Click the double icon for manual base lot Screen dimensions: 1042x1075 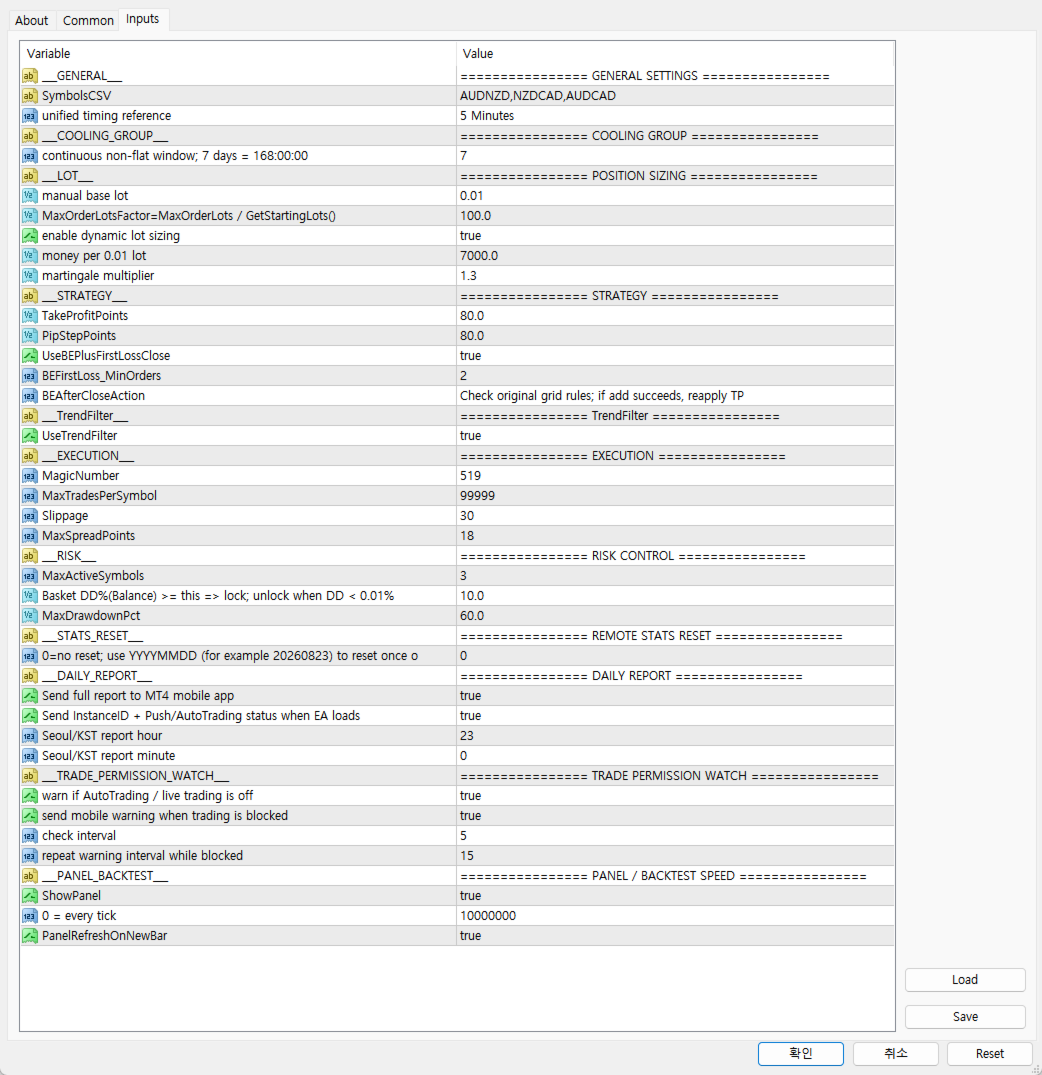[29, 196]
